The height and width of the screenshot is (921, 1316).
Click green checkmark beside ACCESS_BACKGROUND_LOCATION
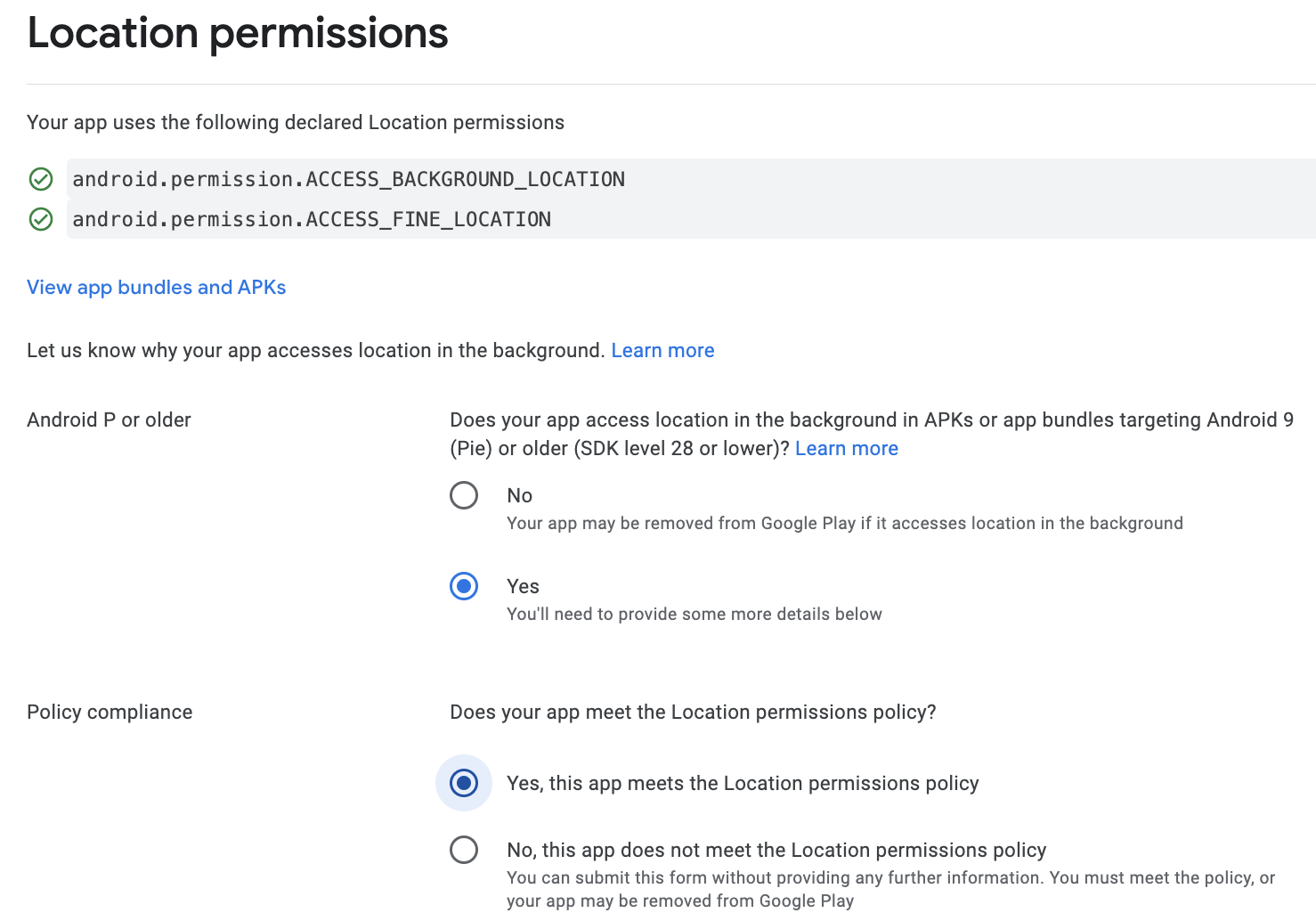point(41,179)
